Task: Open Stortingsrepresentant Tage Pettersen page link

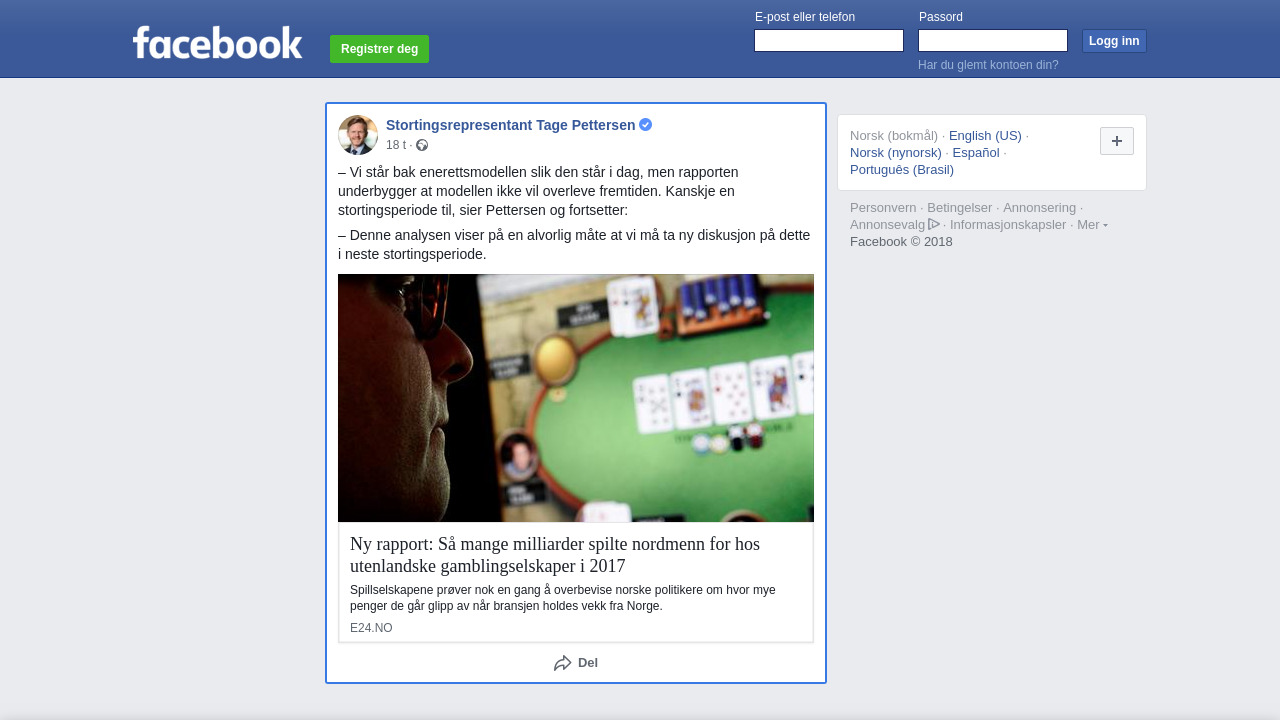Action: (511, 125)
